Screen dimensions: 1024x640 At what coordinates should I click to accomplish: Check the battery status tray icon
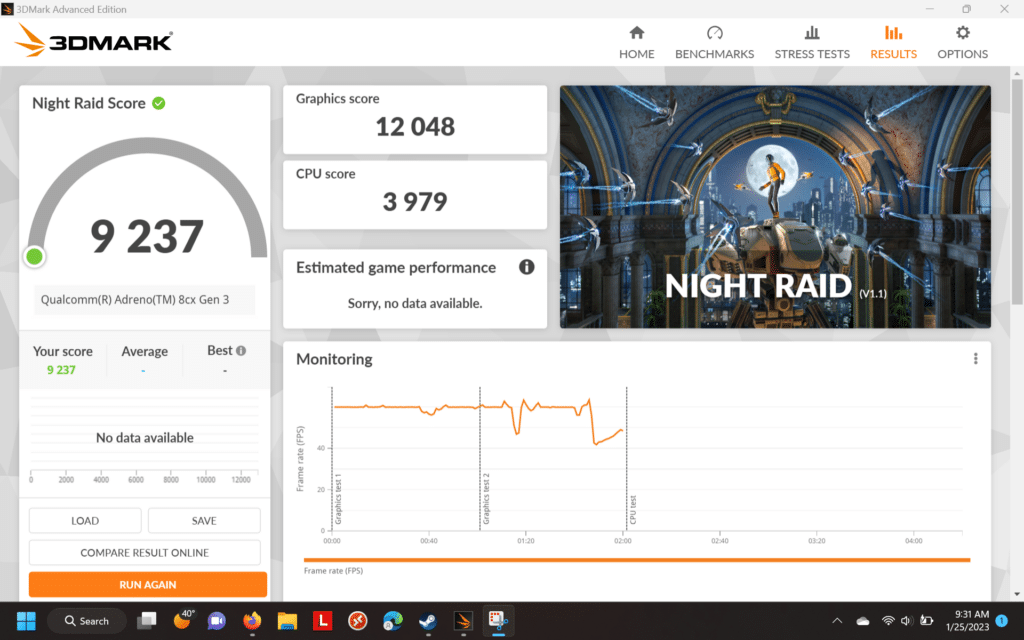coord(926,620)
